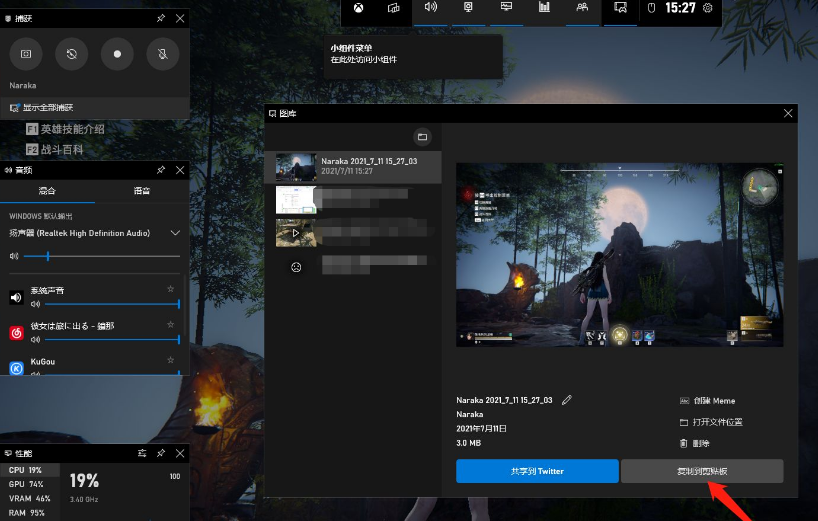Start recording with the record button
The width and height of the screenshot is (818, 521).
pyautogui.click(x=117, y=54)
